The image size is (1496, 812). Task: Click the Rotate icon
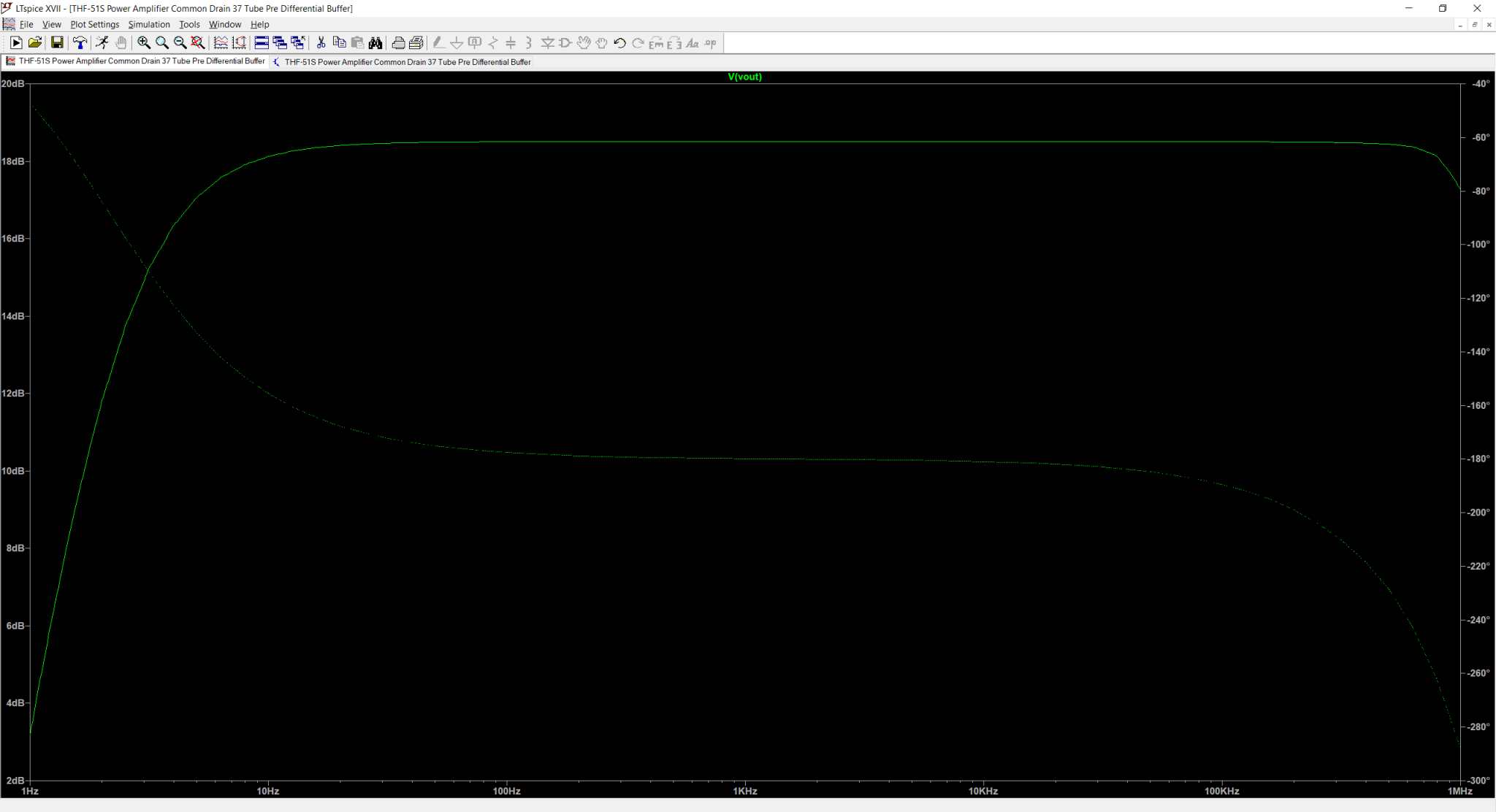(x=656, y=43)
